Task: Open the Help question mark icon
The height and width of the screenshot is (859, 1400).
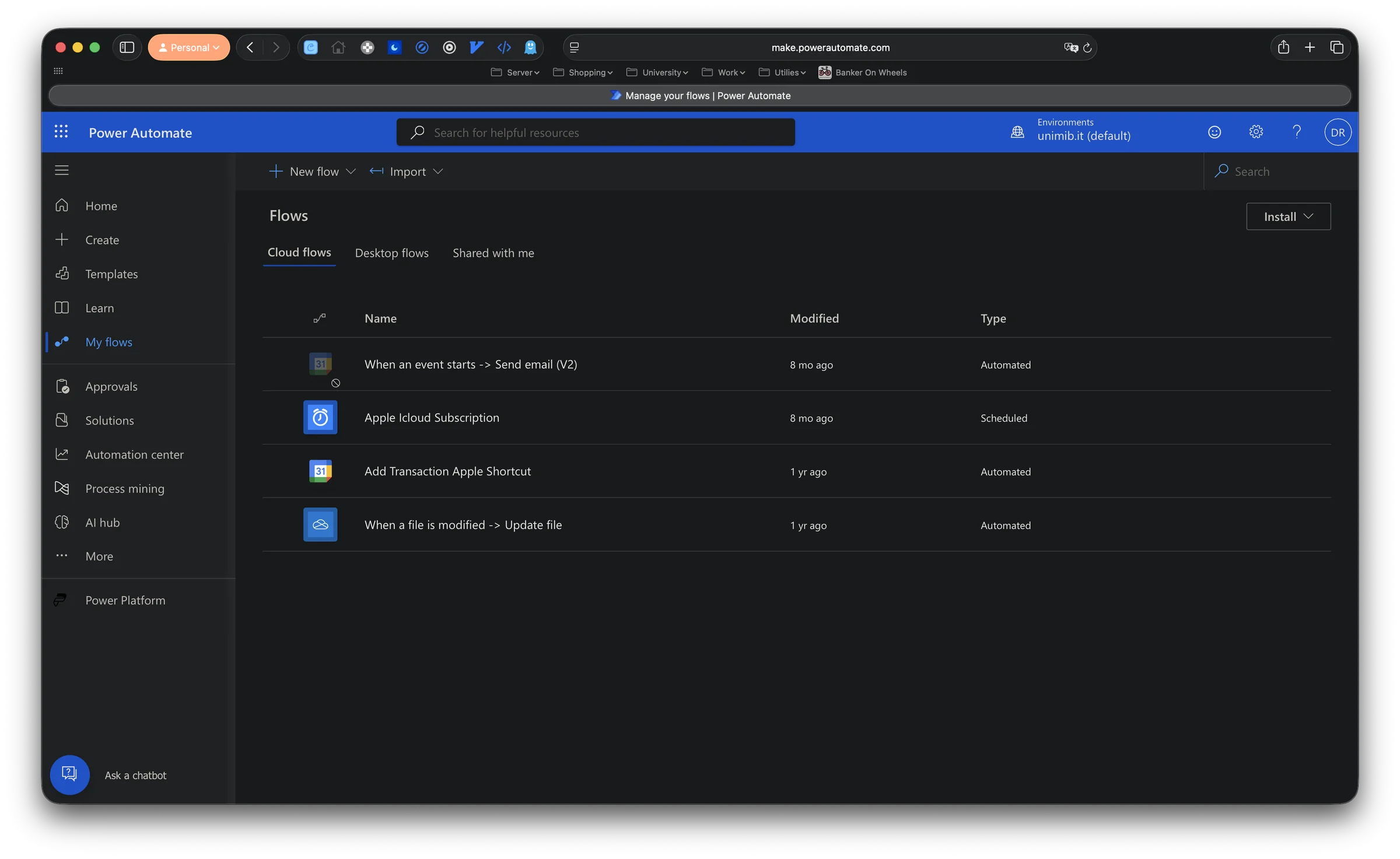Action: coord(1297,132)
